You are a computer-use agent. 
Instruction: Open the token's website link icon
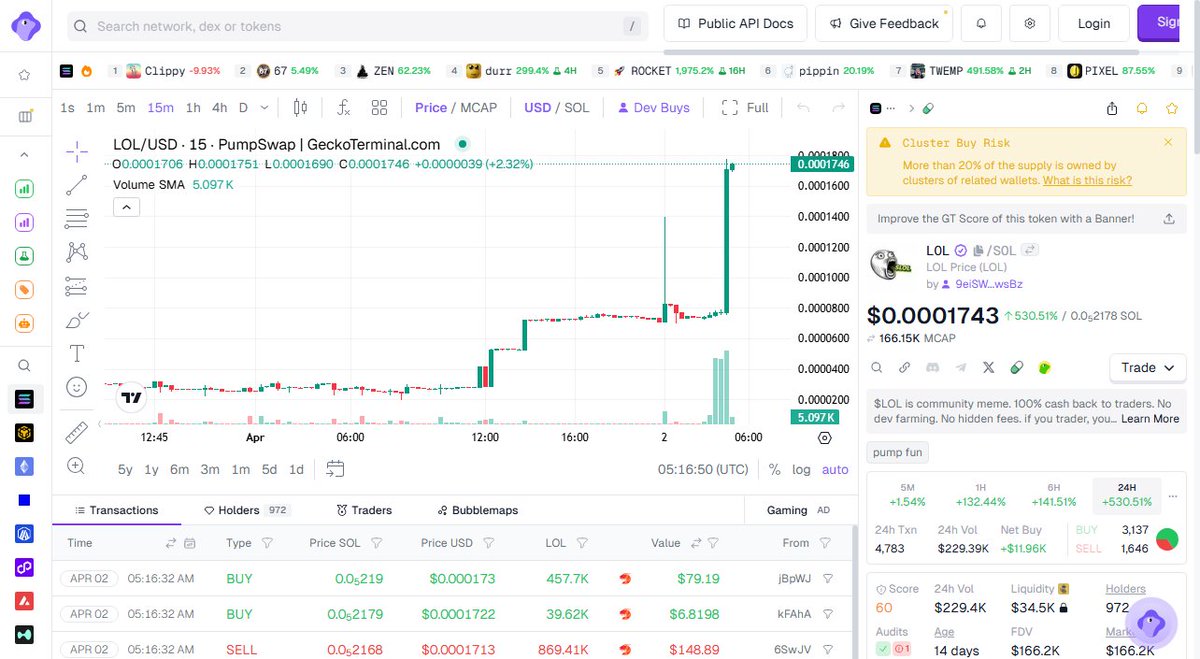coord(904,368)
